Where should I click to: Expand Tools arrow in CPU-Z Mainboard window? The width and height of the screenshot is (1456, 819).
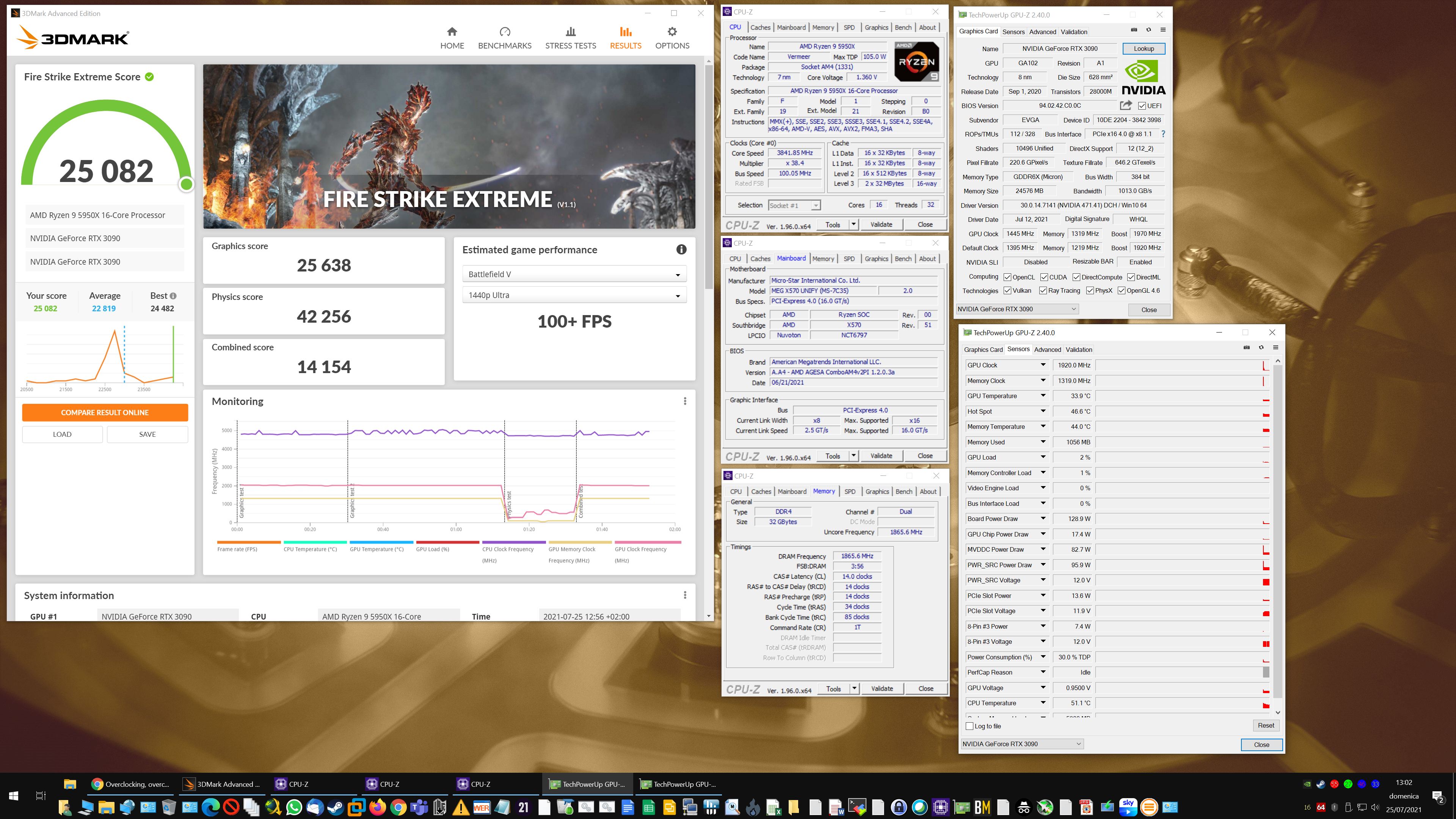pyautogui.click(x=854, y=455)
